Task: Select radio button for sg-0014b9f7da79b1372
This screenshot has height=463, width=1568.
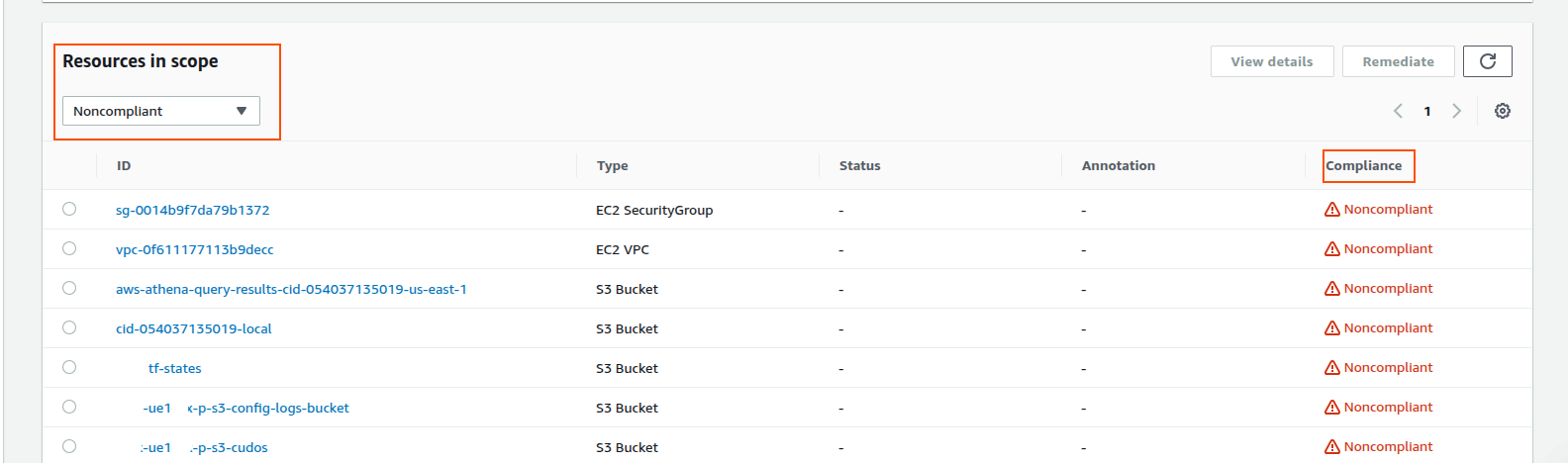Action: click(69, 209)
